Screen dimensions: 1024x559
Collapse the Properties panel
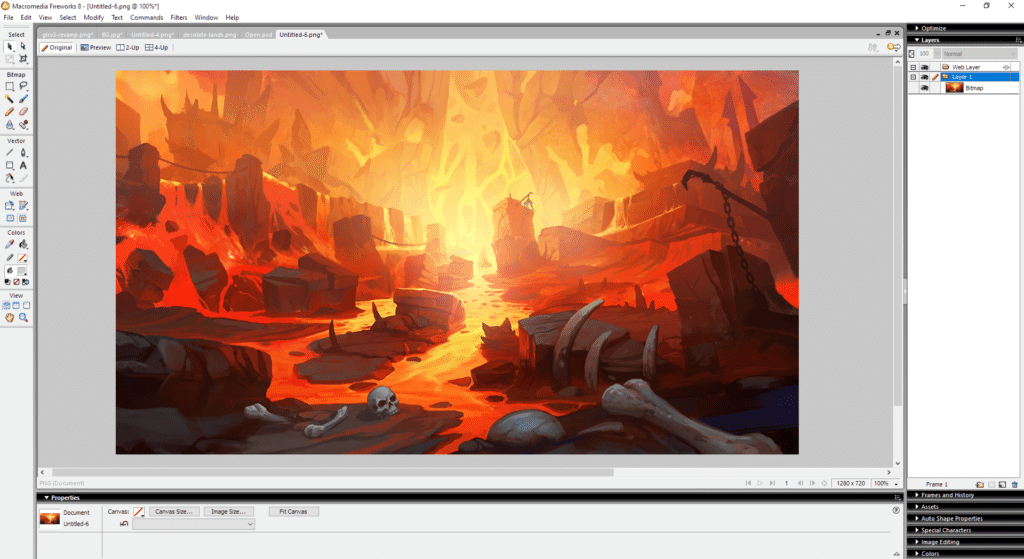46,498
